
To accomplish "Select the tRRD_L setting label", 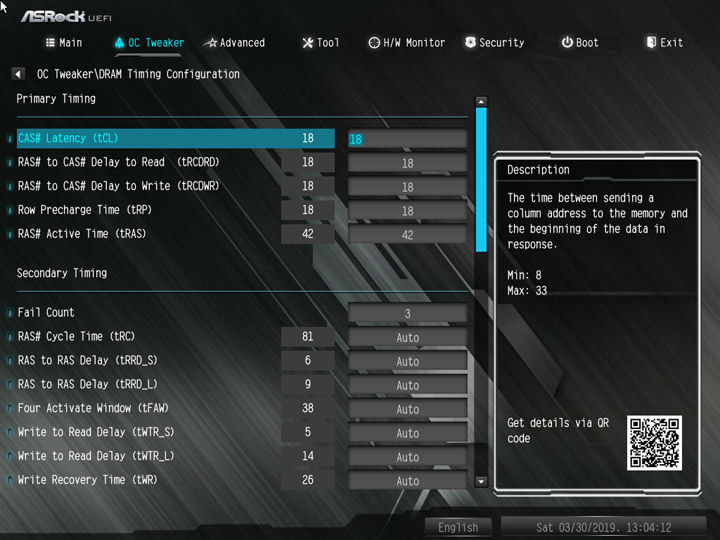I will click(87, 384).
